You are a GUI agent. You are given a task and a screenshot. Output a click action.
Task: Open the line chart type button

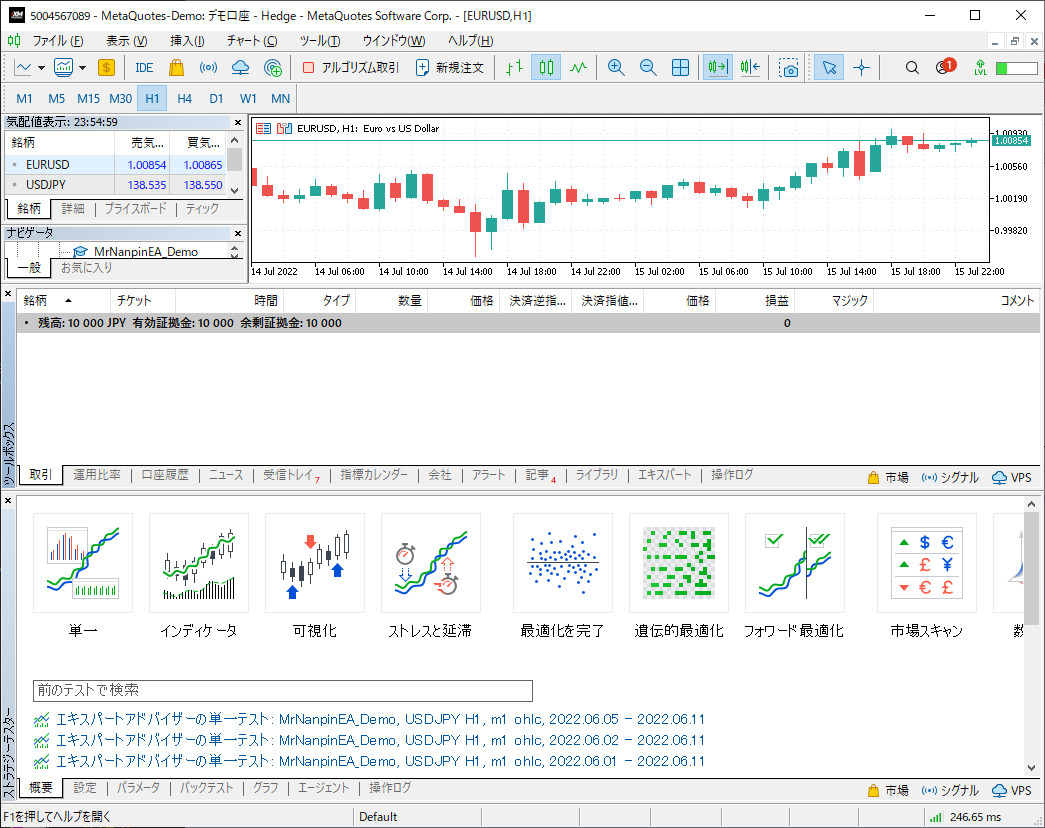(23, 67)
